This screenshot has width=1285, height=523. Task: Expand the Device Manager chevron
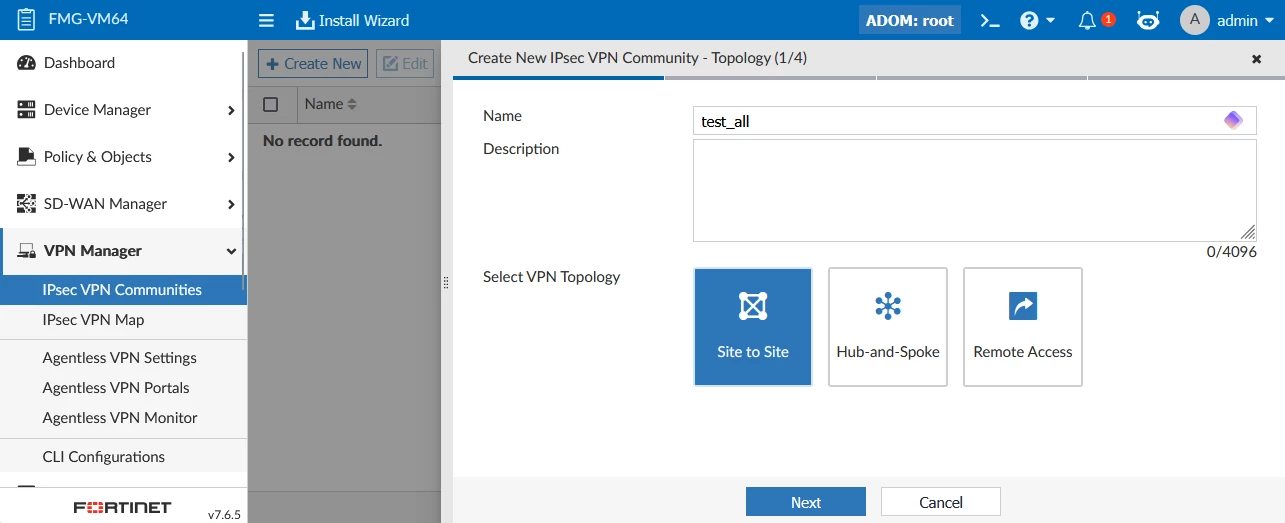(231, 110)
